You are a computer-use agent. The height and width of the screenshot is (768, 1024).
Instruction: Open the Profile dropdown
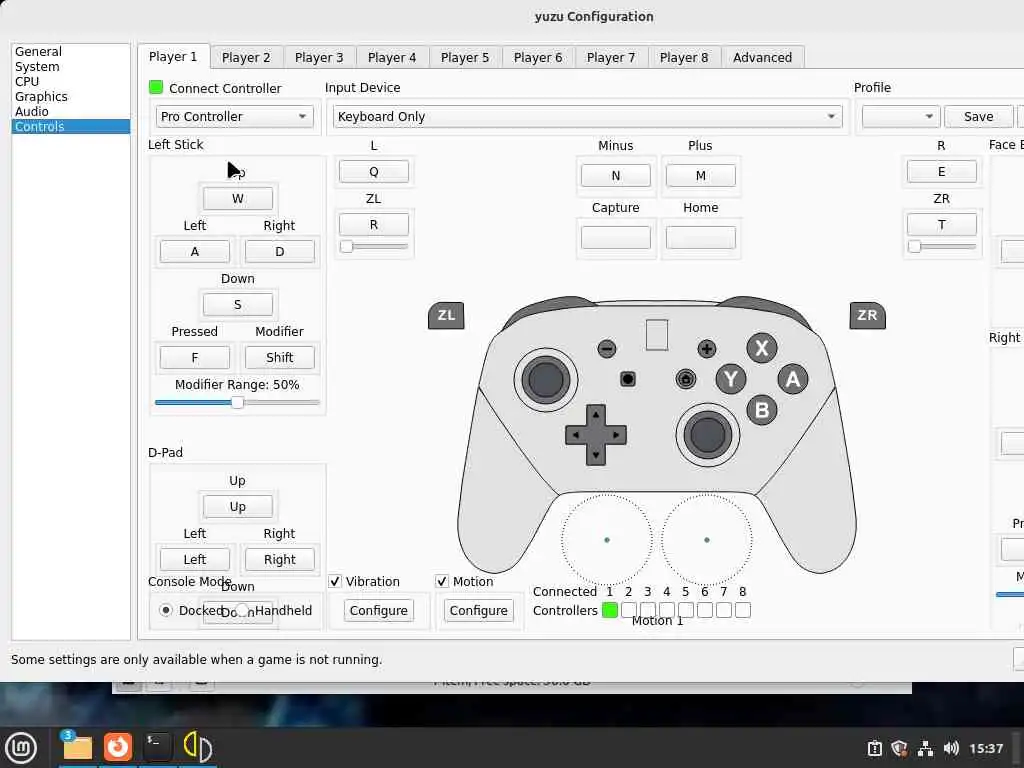(901, 116)
